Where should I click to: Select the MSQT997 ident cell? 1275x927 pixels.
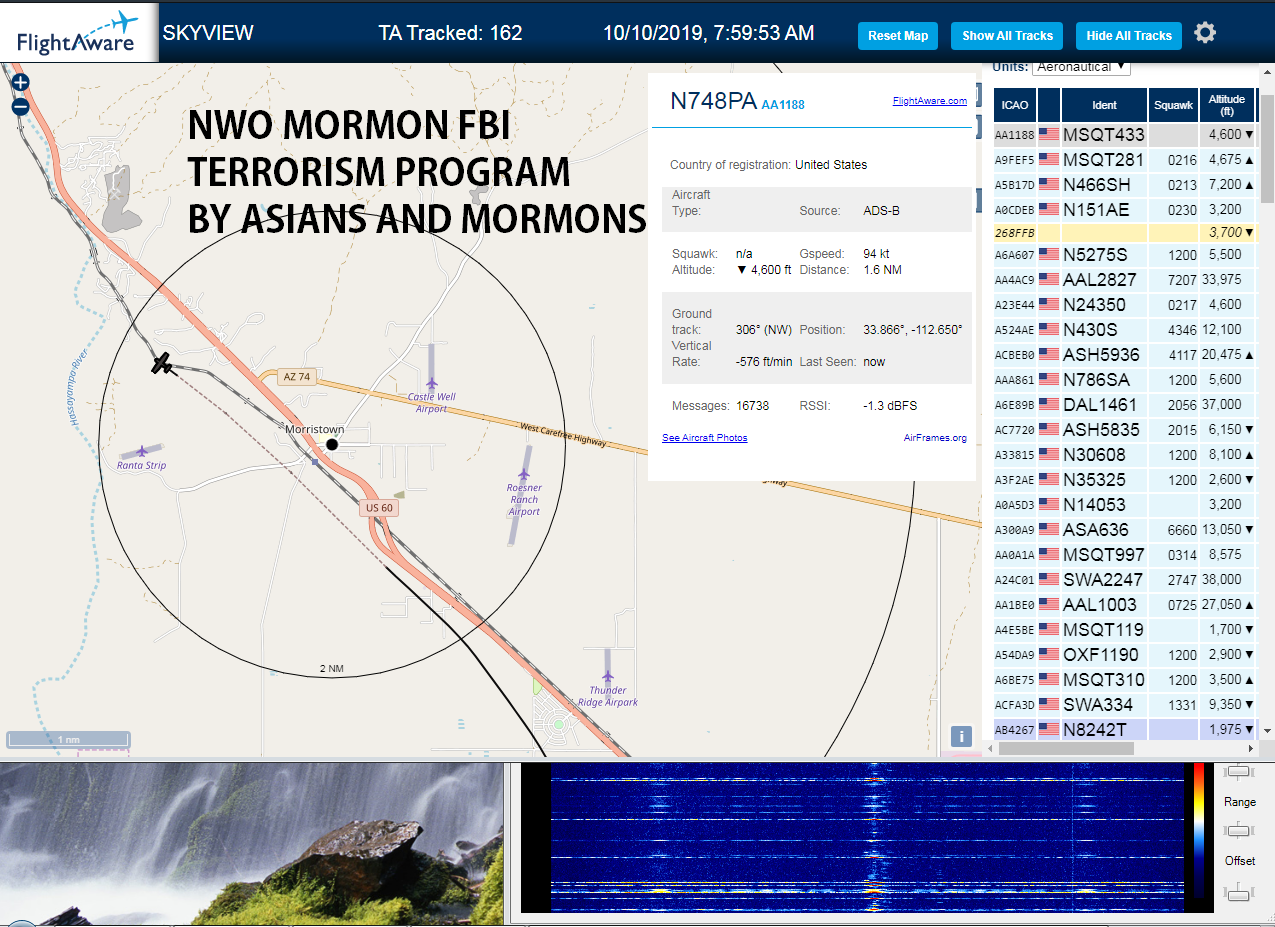(1104, 554)
